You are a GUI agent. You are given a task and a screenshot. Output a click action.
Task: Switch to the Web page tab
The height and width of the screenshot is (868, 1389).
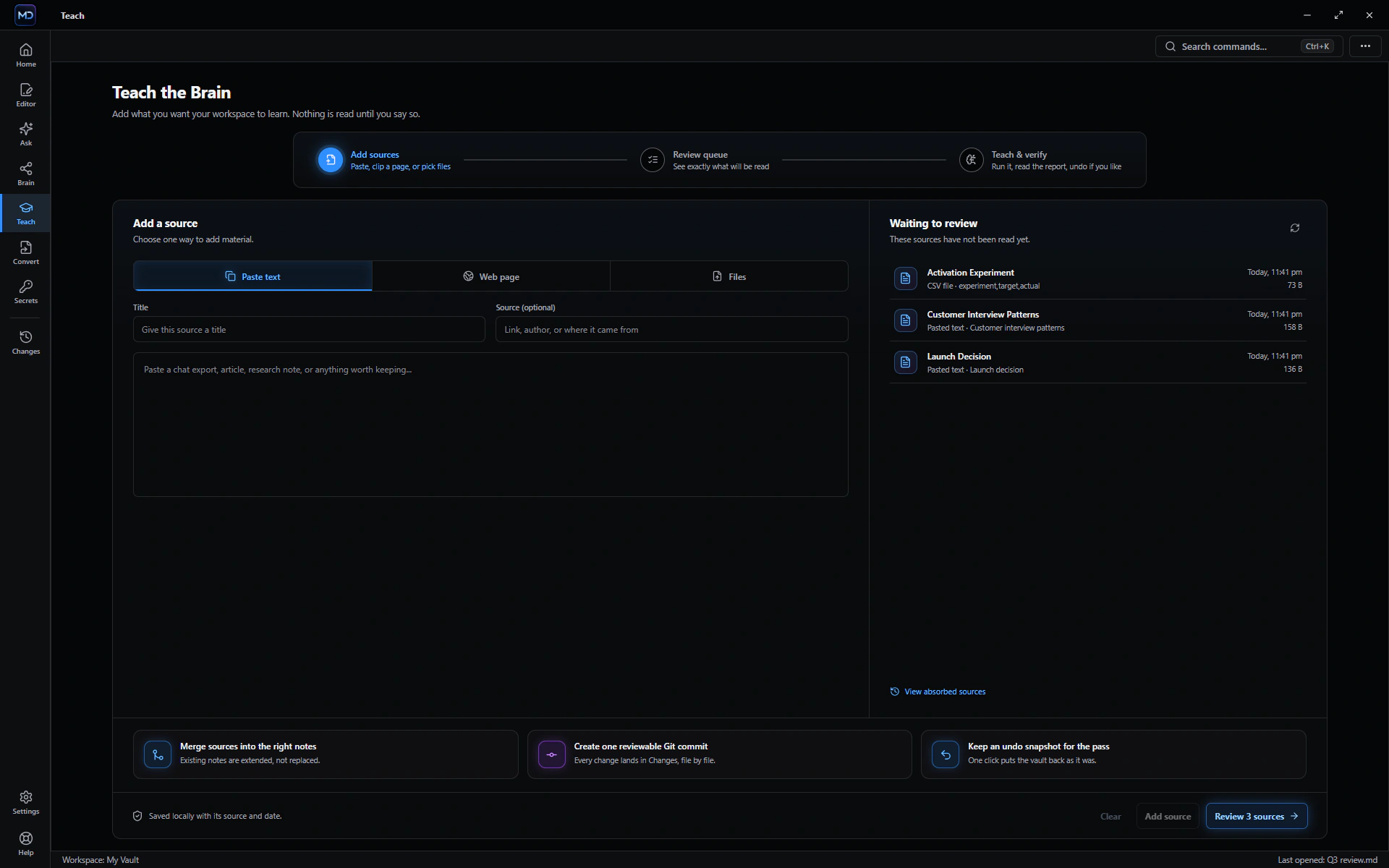tap(491, 276)
